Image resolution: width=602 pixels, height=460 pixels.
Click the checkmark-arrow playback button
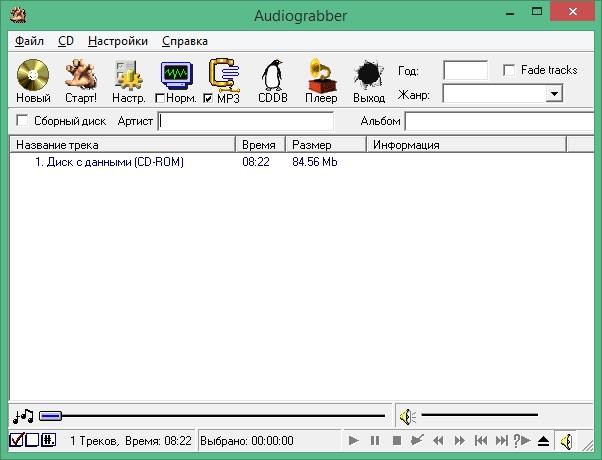(417, 440)
